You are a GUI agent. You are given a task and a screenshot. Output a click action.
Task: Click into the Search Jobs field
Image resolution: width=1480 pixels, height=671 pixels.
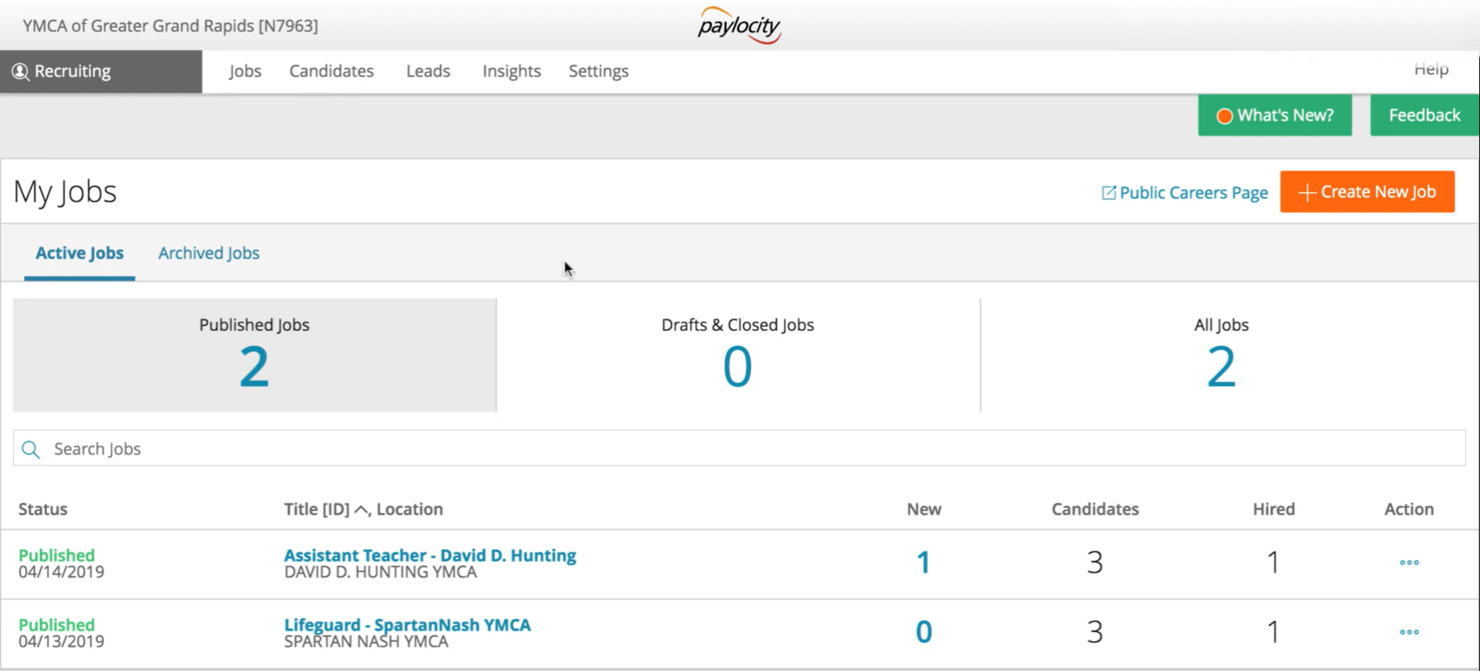tap(739, 449)
